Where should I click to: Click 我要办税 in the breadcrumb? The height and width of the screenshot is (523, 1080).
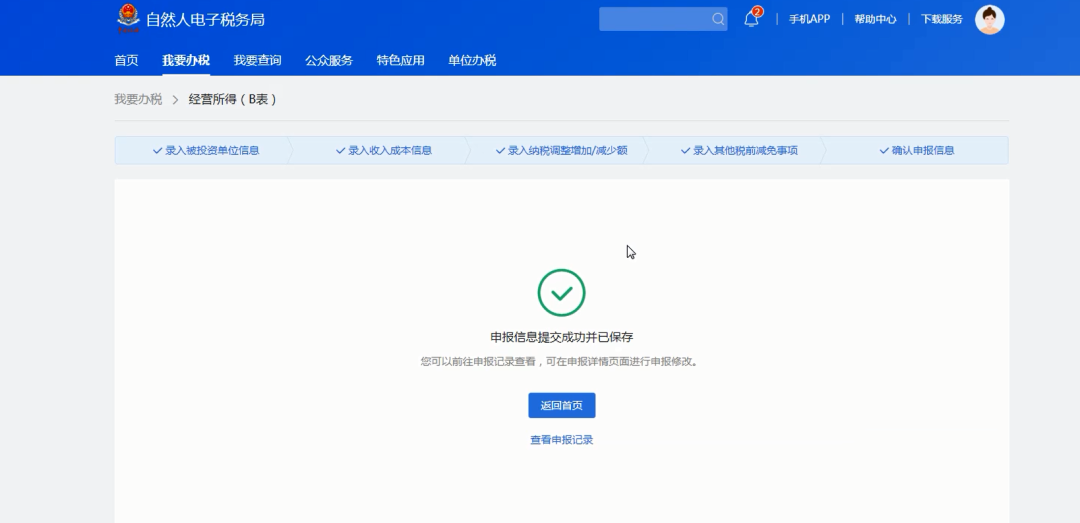pyautogui.click(x=138, y=99)
